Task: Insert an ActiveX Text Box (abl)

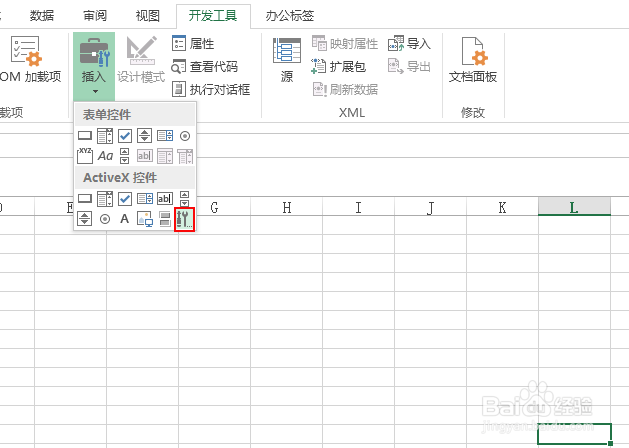Action: coord(165,199)
